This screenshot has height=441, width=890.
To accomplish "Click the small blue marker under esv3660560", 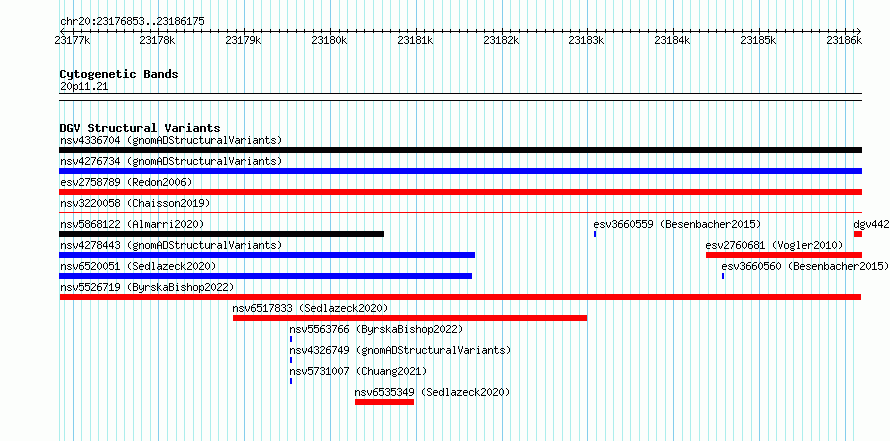I will point(723,276).
